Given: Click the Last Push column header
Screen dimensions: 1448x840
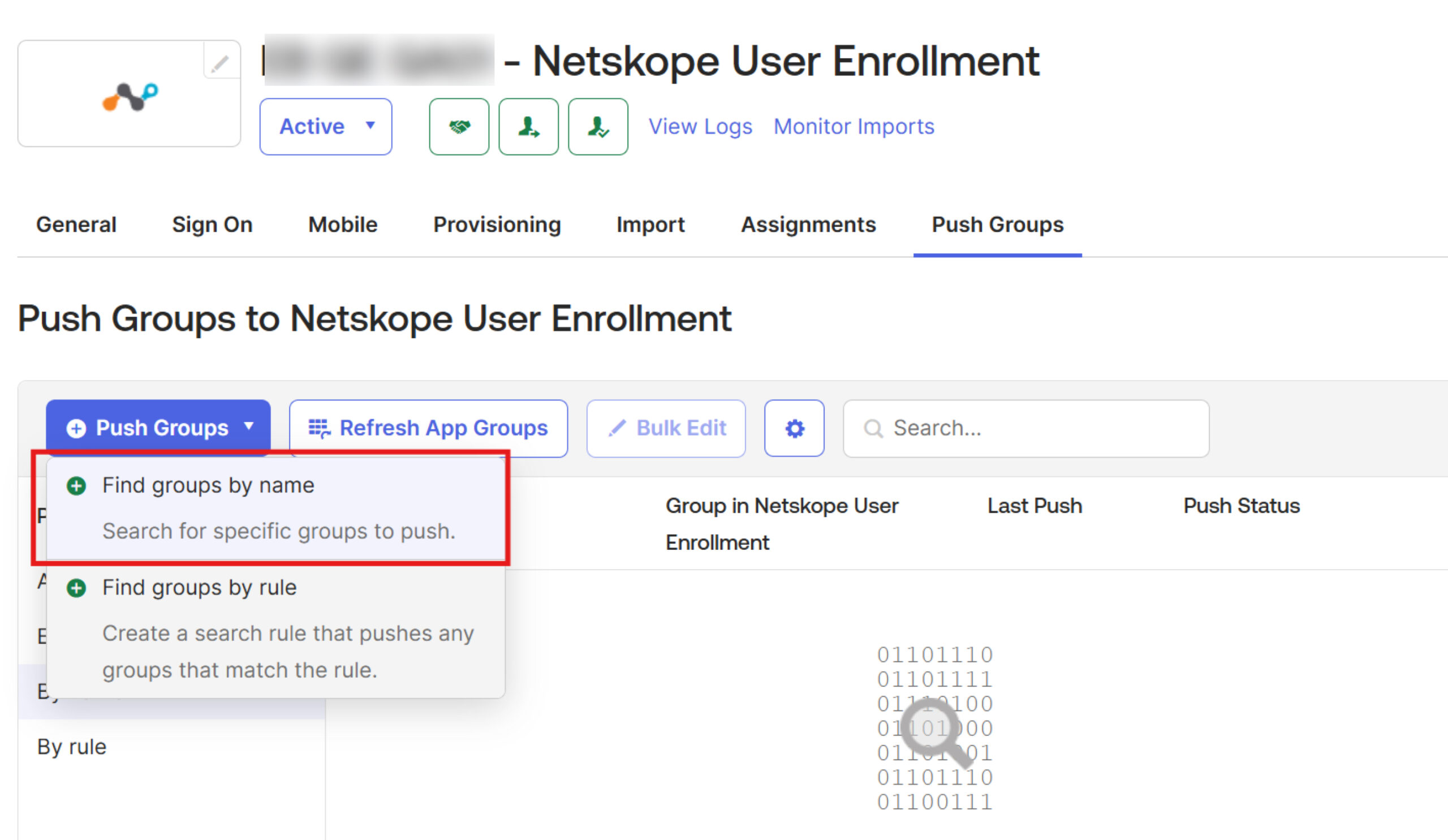Looking at the screenshot, I should [x=1035, y=506].
